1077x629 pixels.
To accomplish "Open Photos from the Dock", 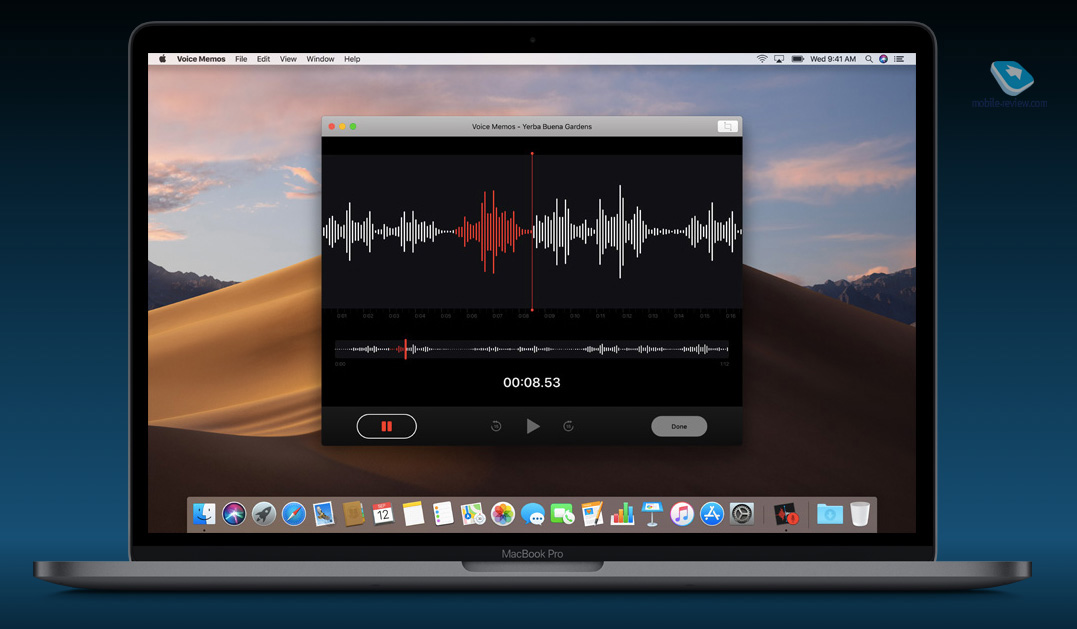I will click(x=503, y=514).
